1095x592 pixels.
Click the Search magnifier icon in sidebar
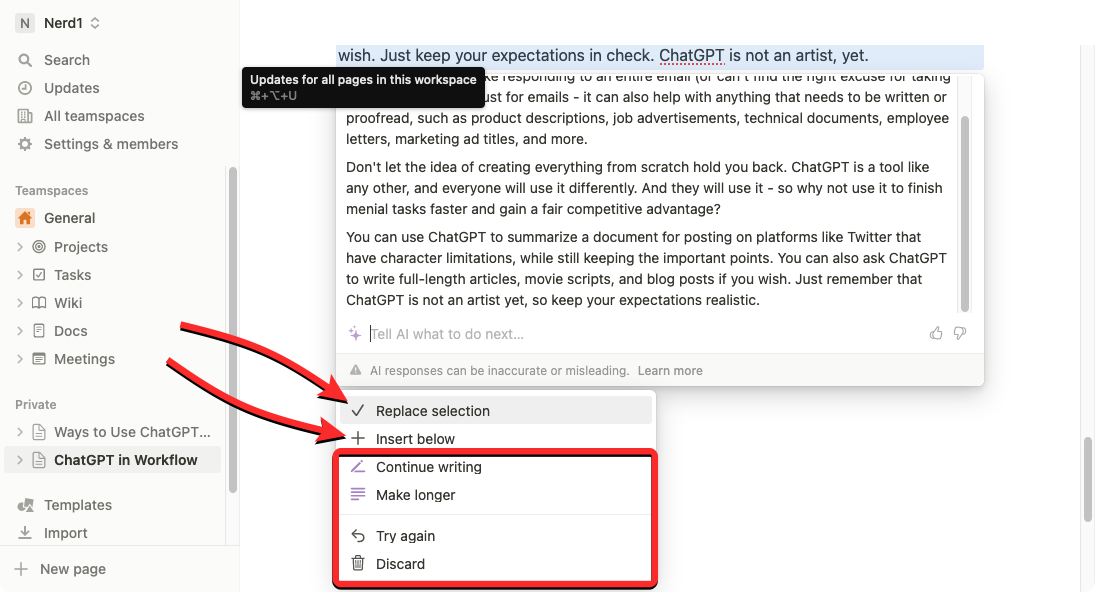point(25,60)
